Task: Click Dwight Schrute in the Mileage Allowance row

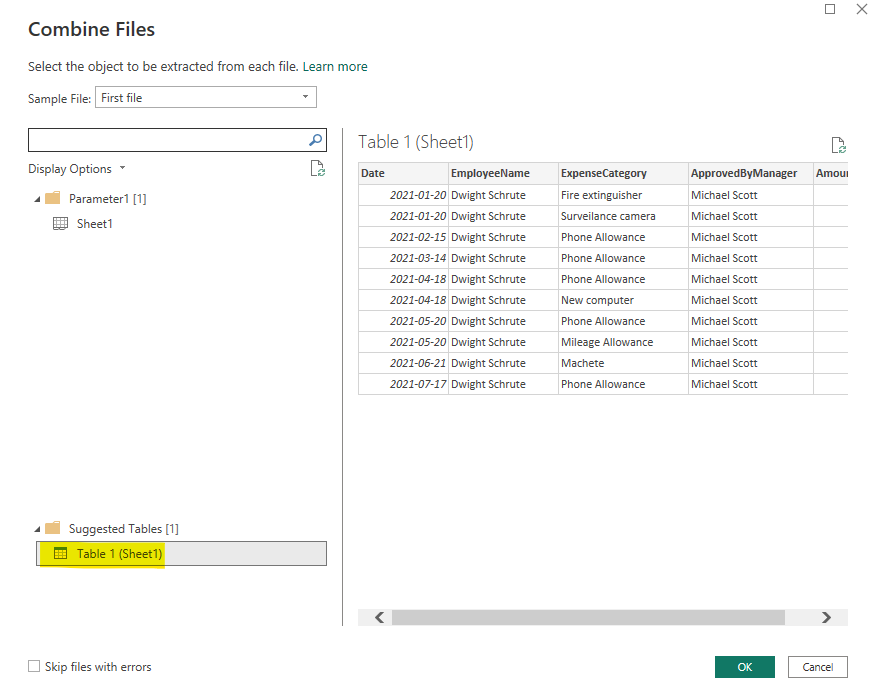Action: click(503, 342)
